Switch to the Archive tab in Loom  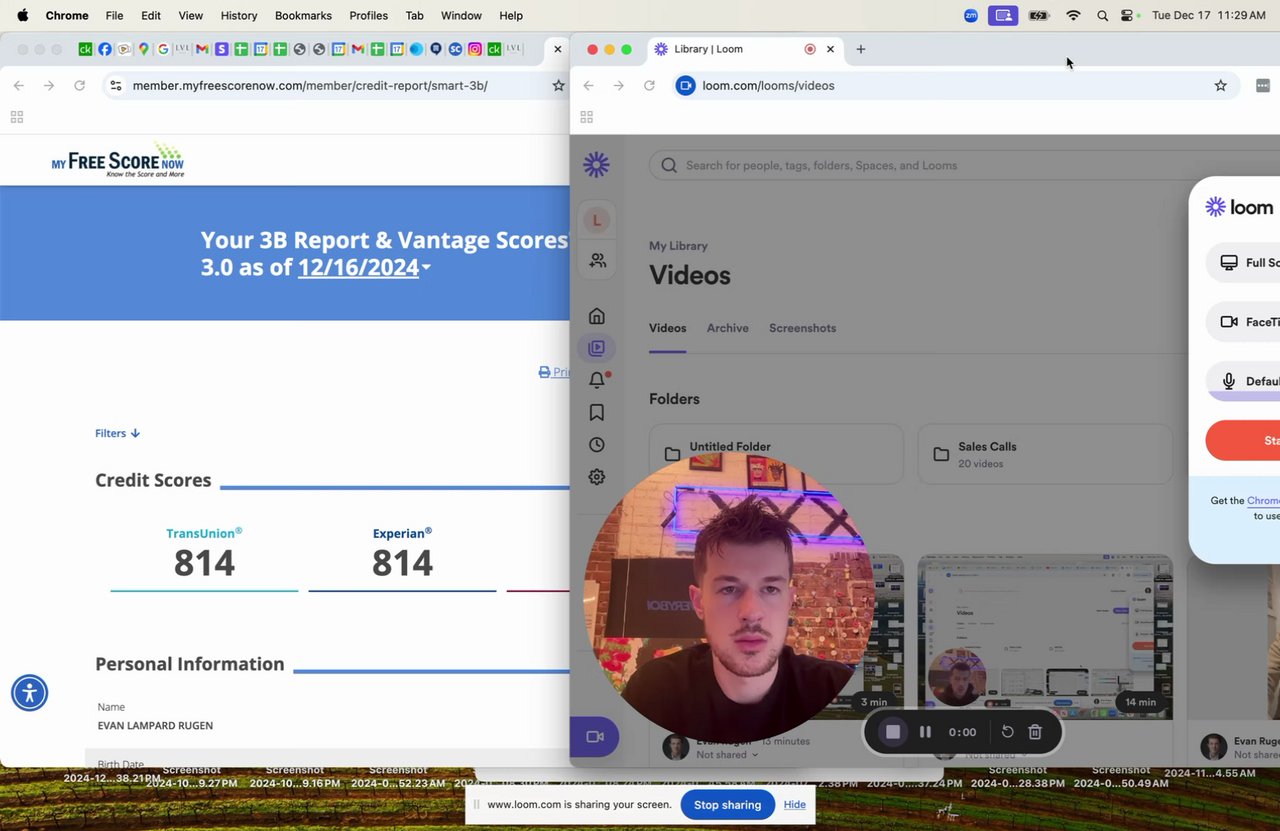[x=728, y=328]
